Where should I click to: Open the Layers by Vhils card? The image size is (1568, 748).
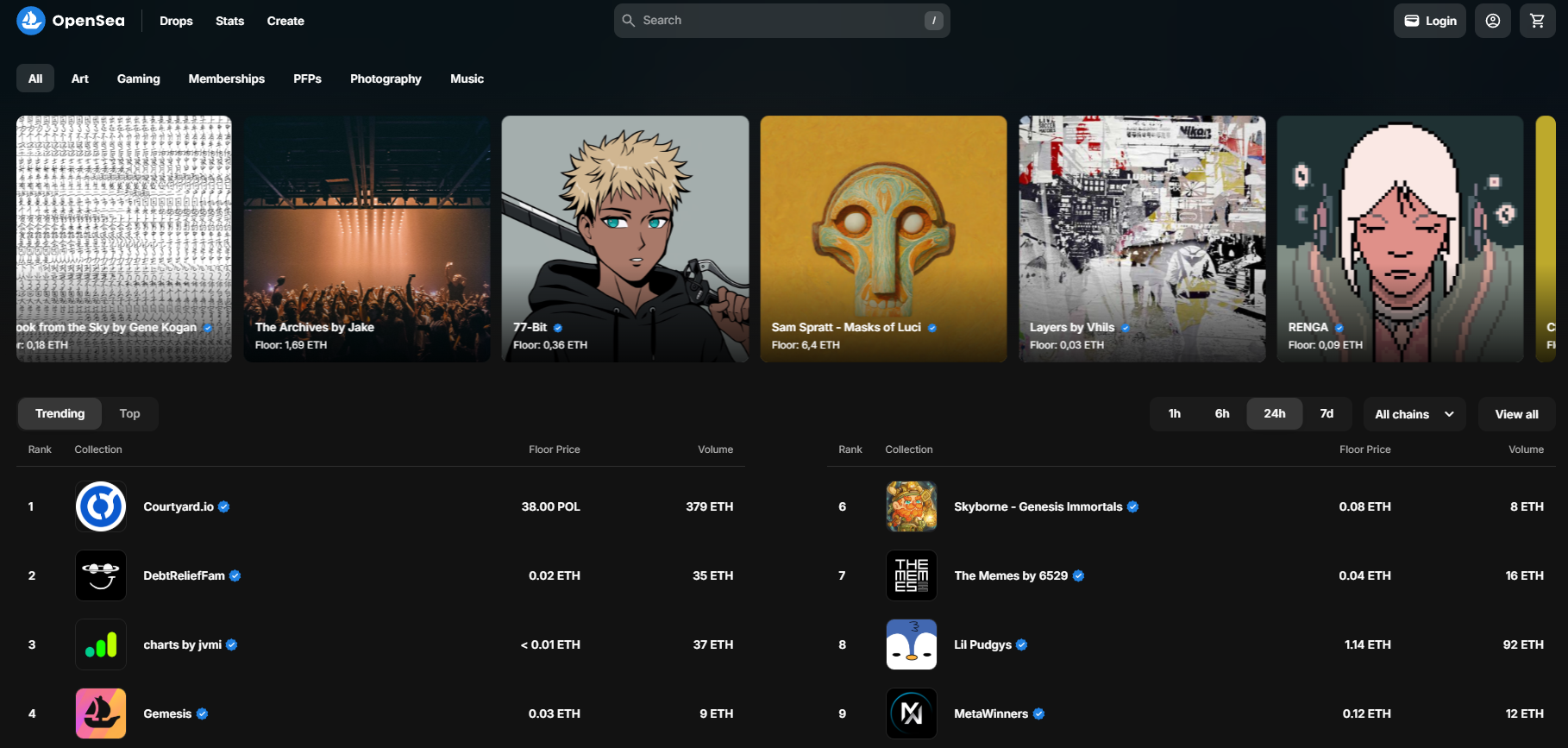[x=1142, y=239]
